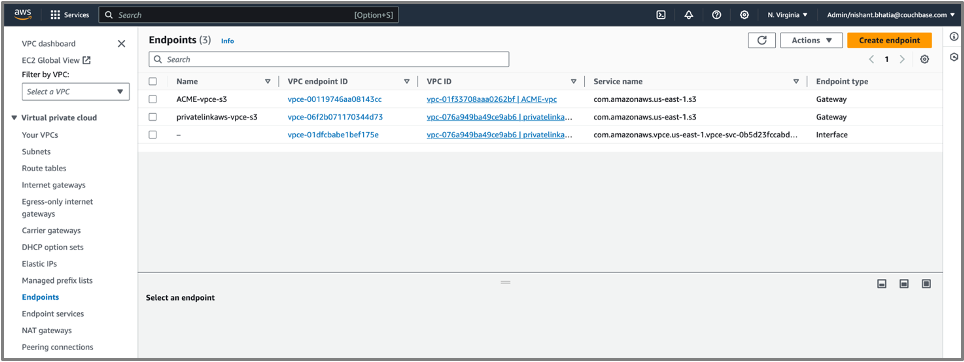The height and width of the screenshot is (362, 964).
Task: Sort by Service name column arrow
Action: point(796,81)
